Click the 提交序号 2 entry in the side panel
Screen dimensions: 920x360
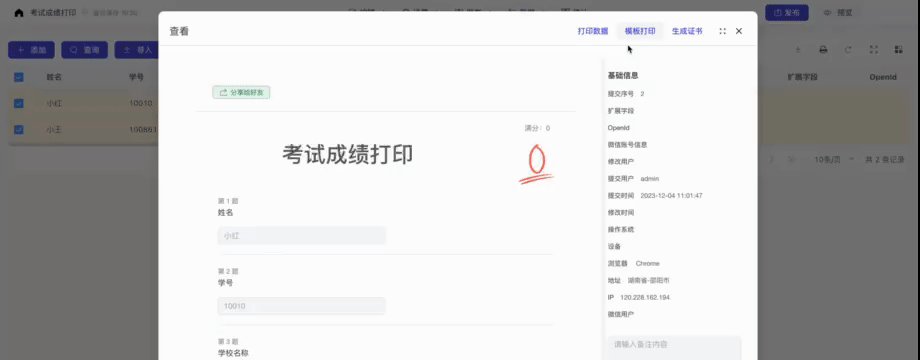click(626, 94)
